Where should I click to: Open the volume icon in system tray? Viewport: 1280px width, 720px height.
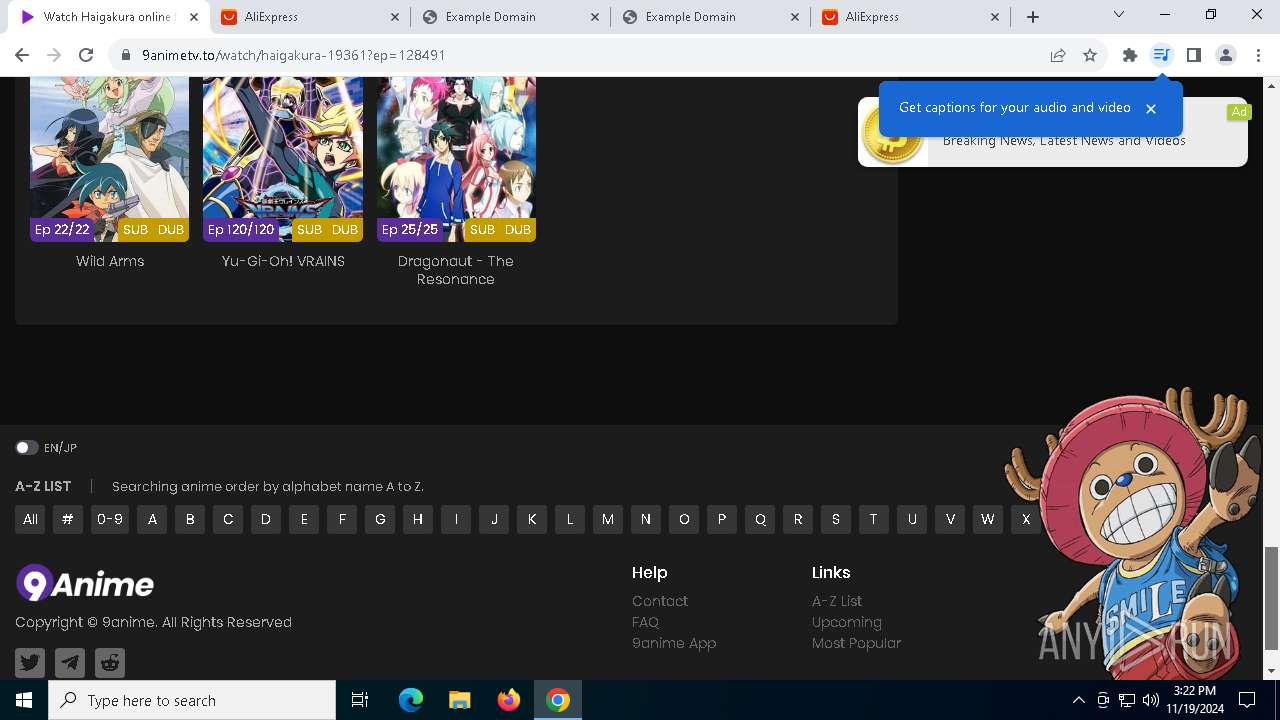coord(1150,700)
